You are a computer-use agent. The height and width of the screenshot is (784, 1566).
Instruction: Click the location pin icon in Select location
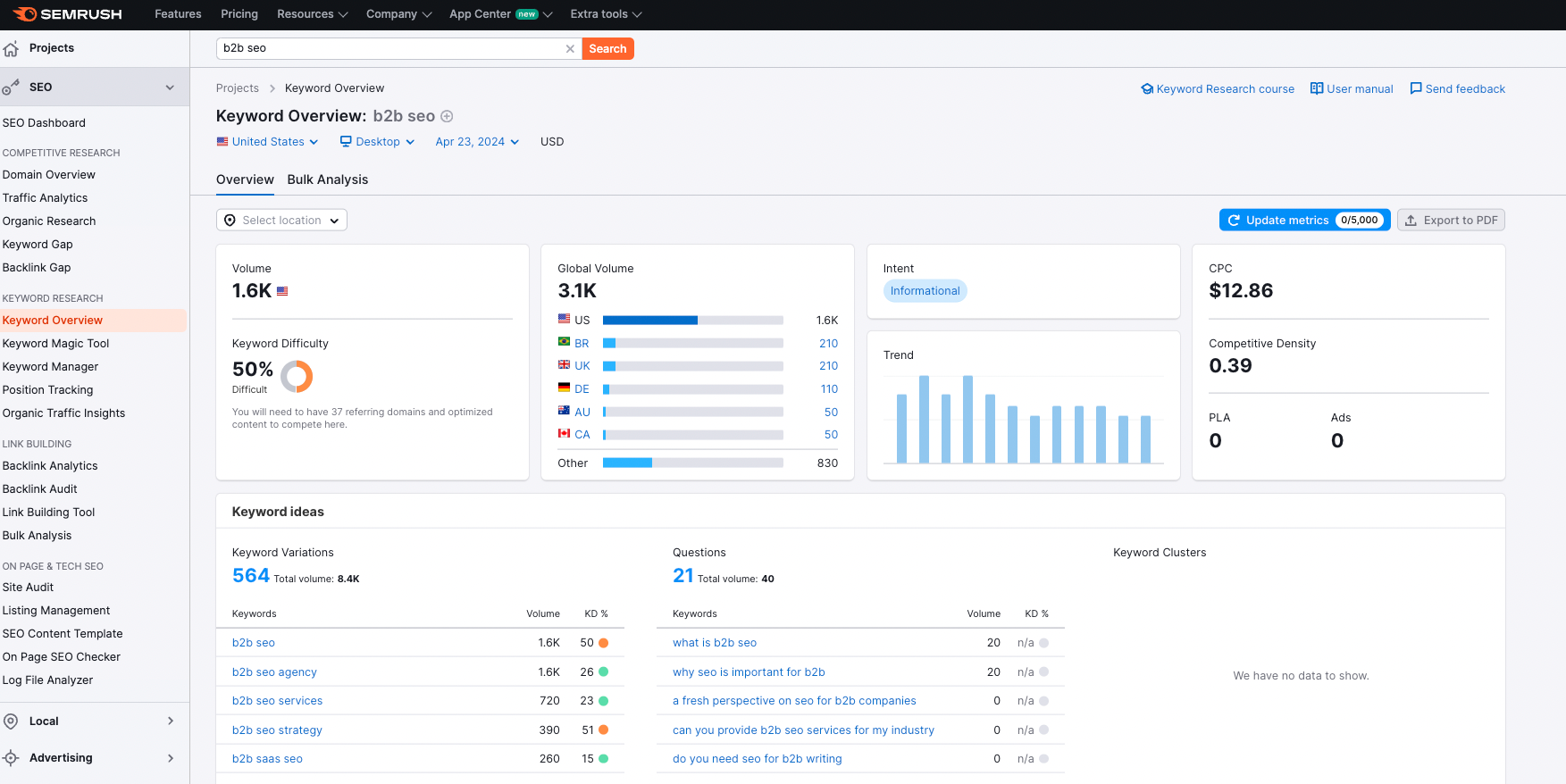[x=230, y=221]
